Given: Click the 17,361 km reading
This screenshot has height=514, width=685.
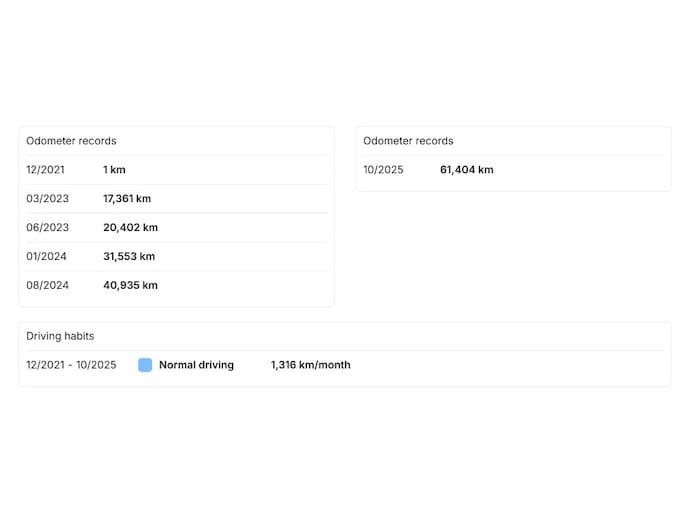Looking at the screenshot, I should tap(127, 199).
